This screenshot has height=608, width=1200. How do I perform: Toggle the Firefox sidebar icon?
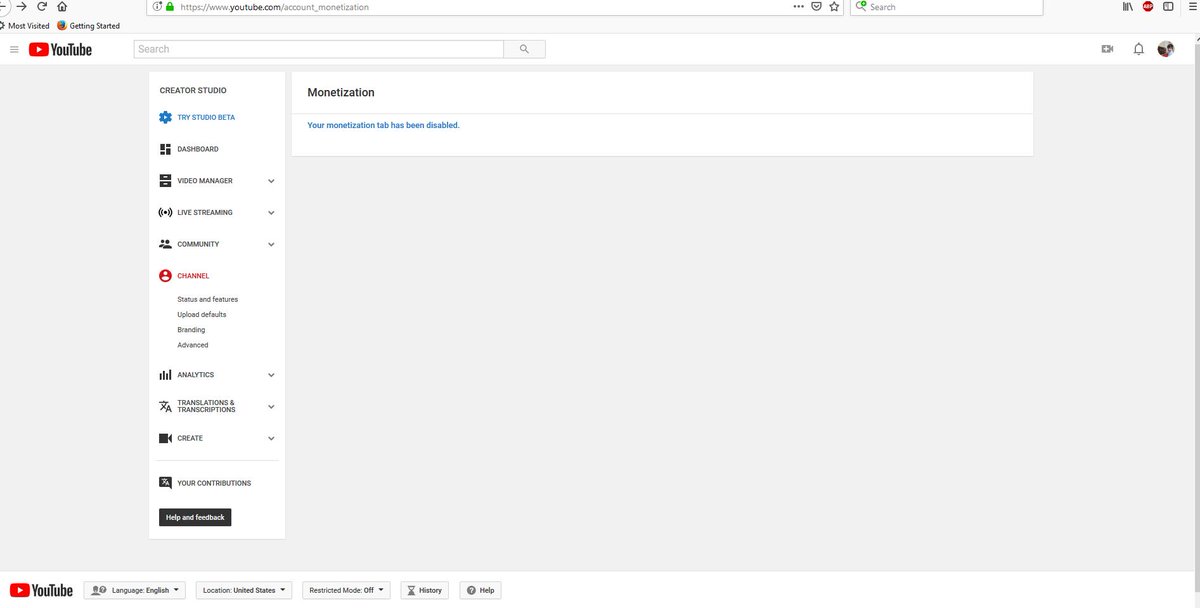click(x=1167, y=6)
